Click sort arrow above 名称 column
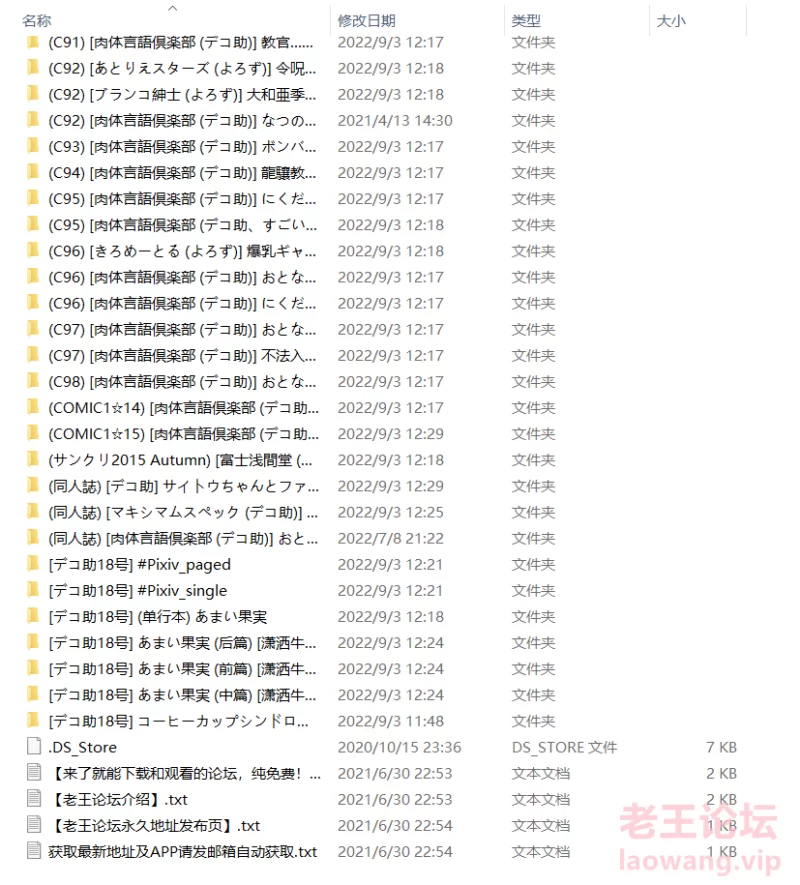Screen dimensions: 800x885 173,8
